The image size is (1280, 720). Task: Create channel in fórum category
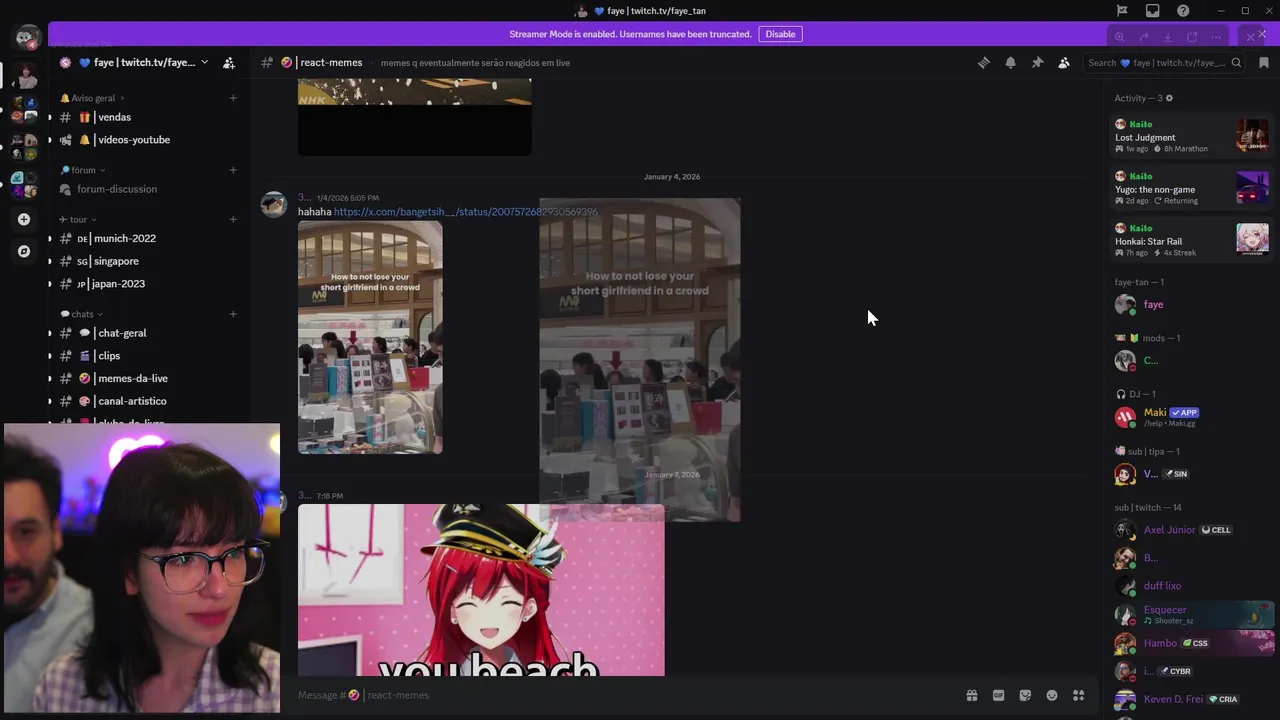point(233,170)
